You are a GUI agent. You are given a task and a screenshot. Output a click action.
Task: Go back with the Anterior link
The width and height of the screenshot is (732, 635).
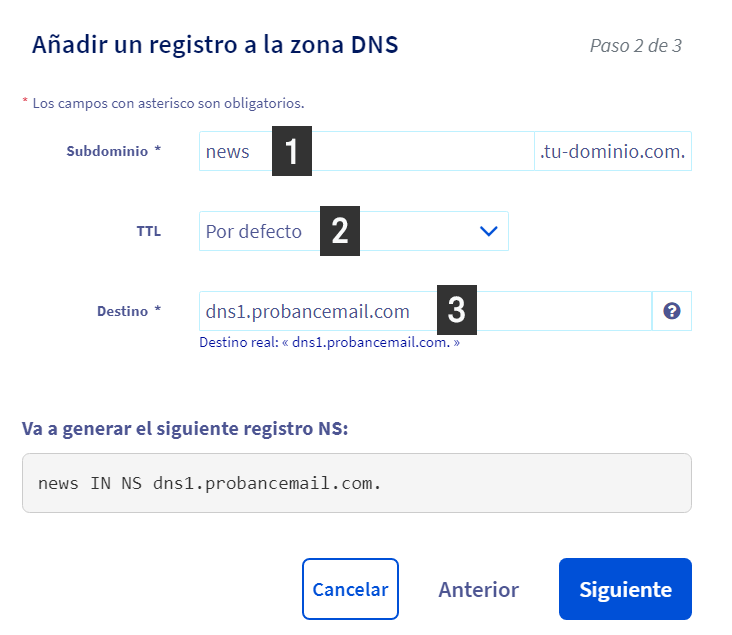[x=479, y=590]
